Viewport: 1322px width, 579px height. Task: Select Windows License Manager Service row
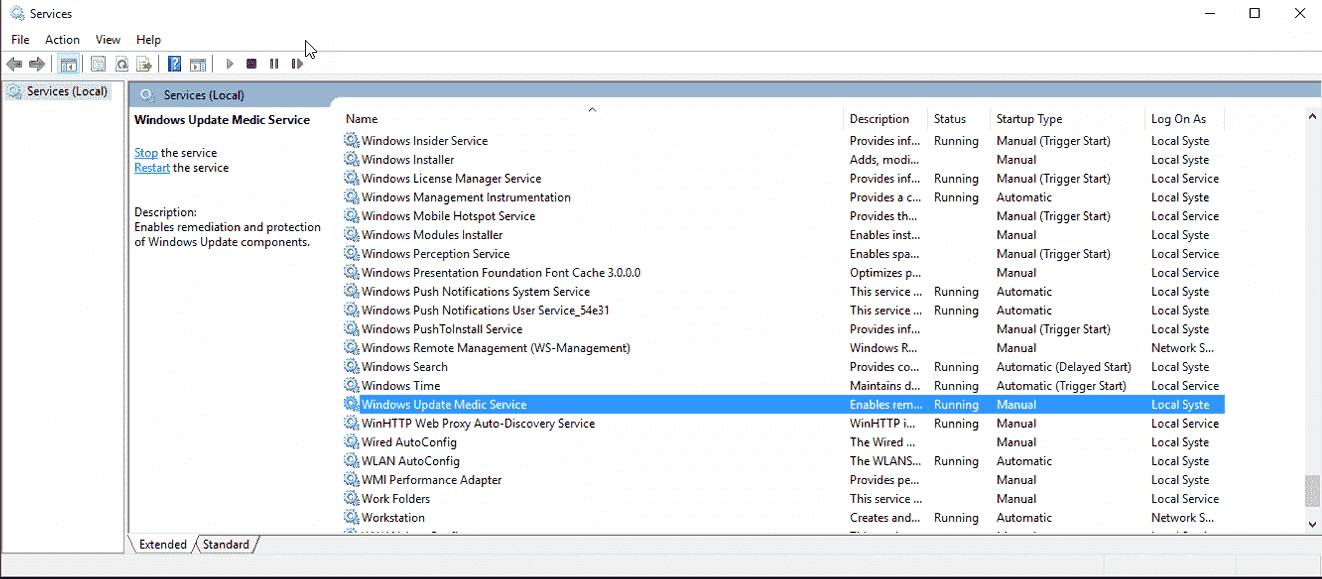tap(783, 179)
